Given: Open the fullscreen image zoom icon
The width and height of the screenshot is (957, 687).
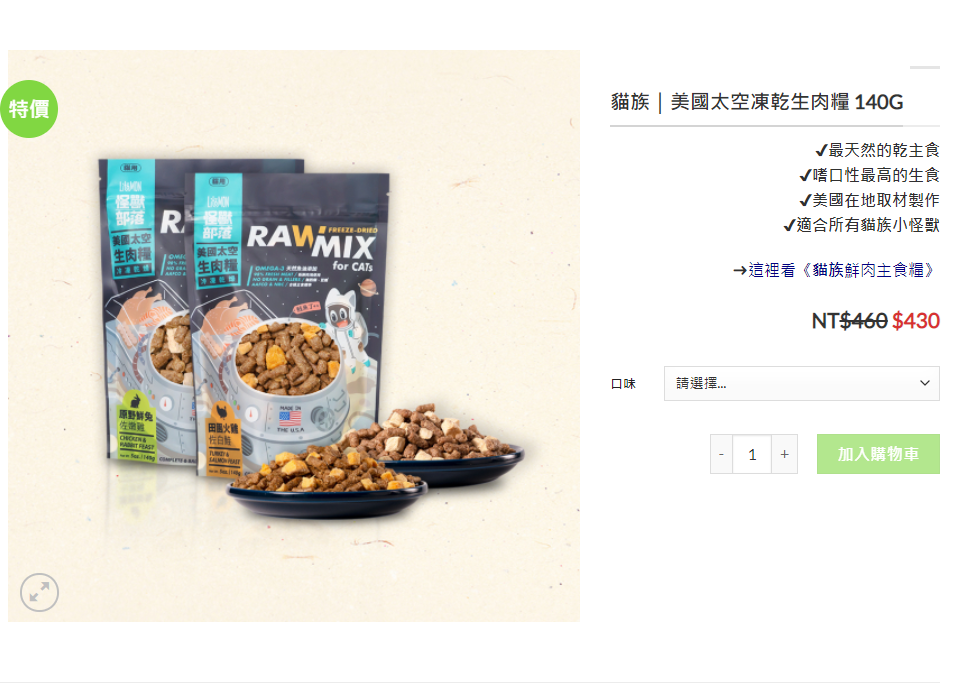Looking at the screenshot, I should tap(39, 592).
